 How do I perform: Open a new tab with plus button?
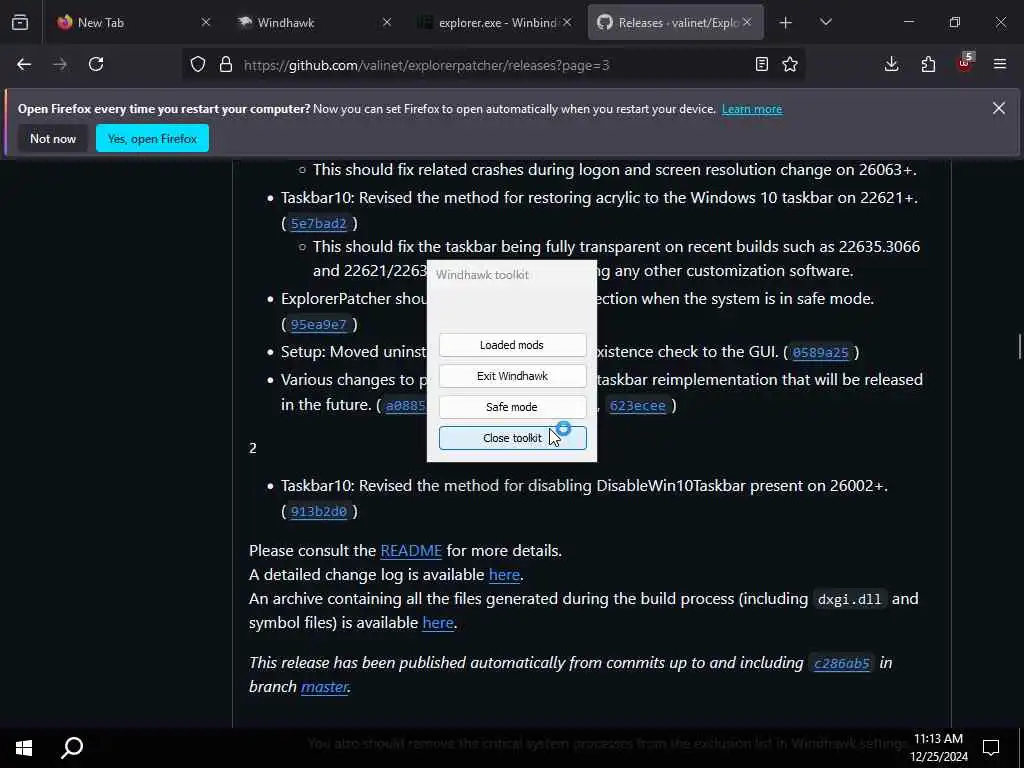tap(786, 23)
